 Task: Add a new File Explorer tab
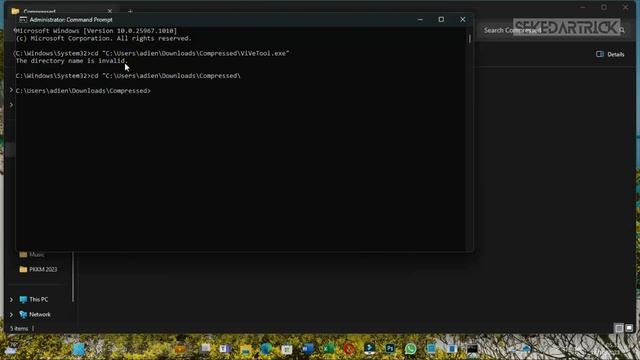point(130,11)
